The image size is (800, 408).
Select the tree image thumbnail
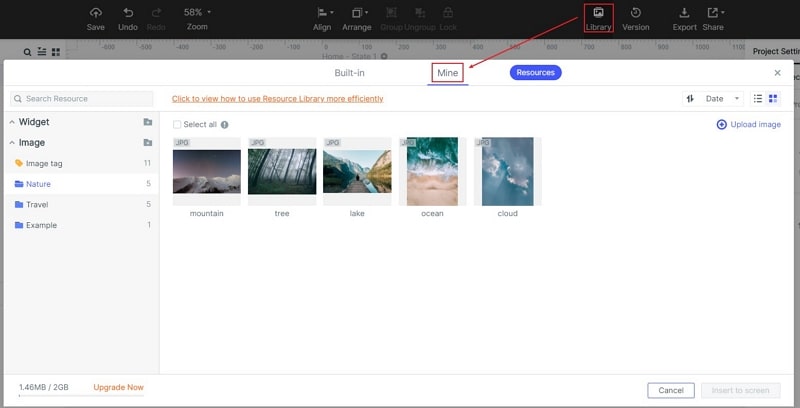tap(282, 171)
